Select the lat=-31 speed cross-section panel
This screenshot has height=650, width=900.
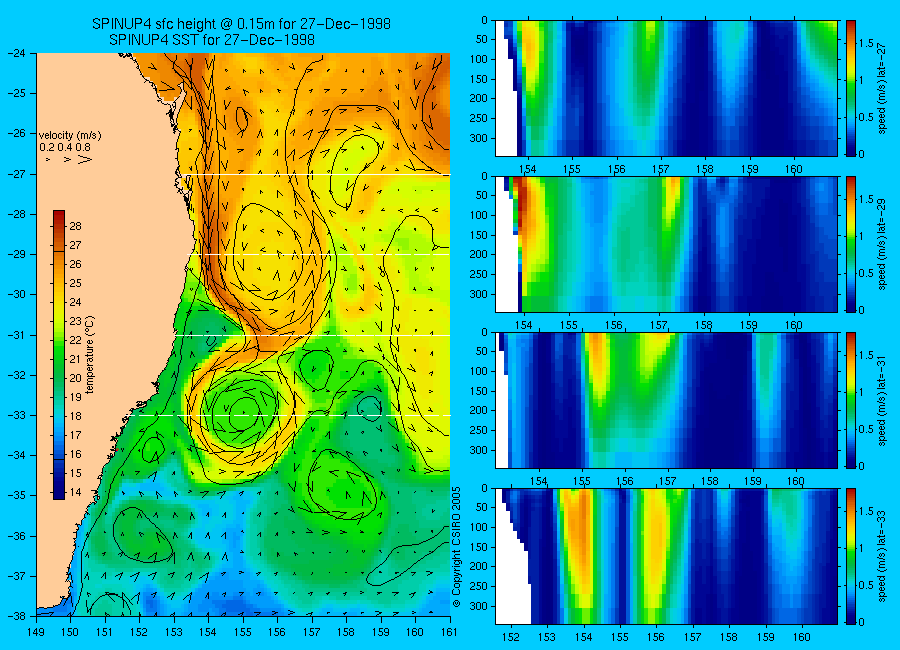pyautogui.click(x=666, y=400)
